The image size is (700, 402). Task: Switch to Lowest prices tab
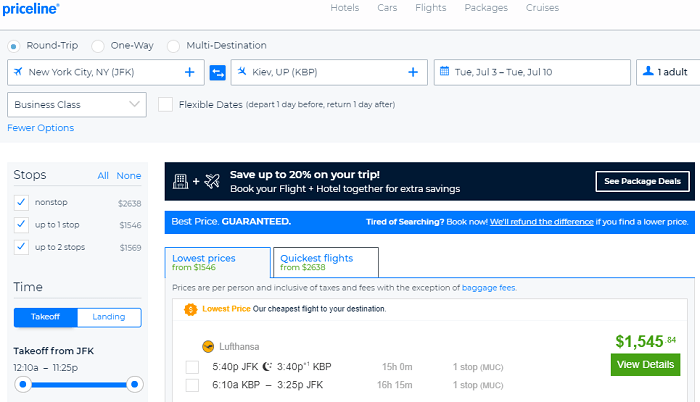[x=218, y=262]
